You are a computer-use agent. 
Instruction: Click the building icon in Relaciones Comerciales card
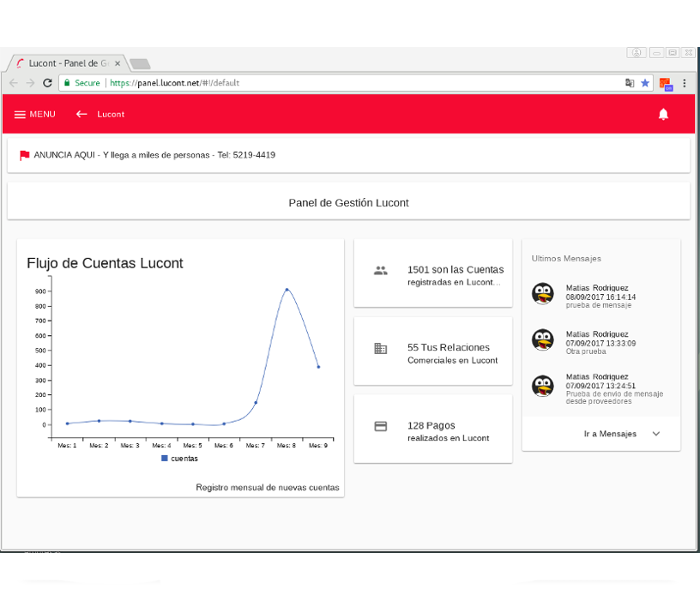[x=380, y=348]
